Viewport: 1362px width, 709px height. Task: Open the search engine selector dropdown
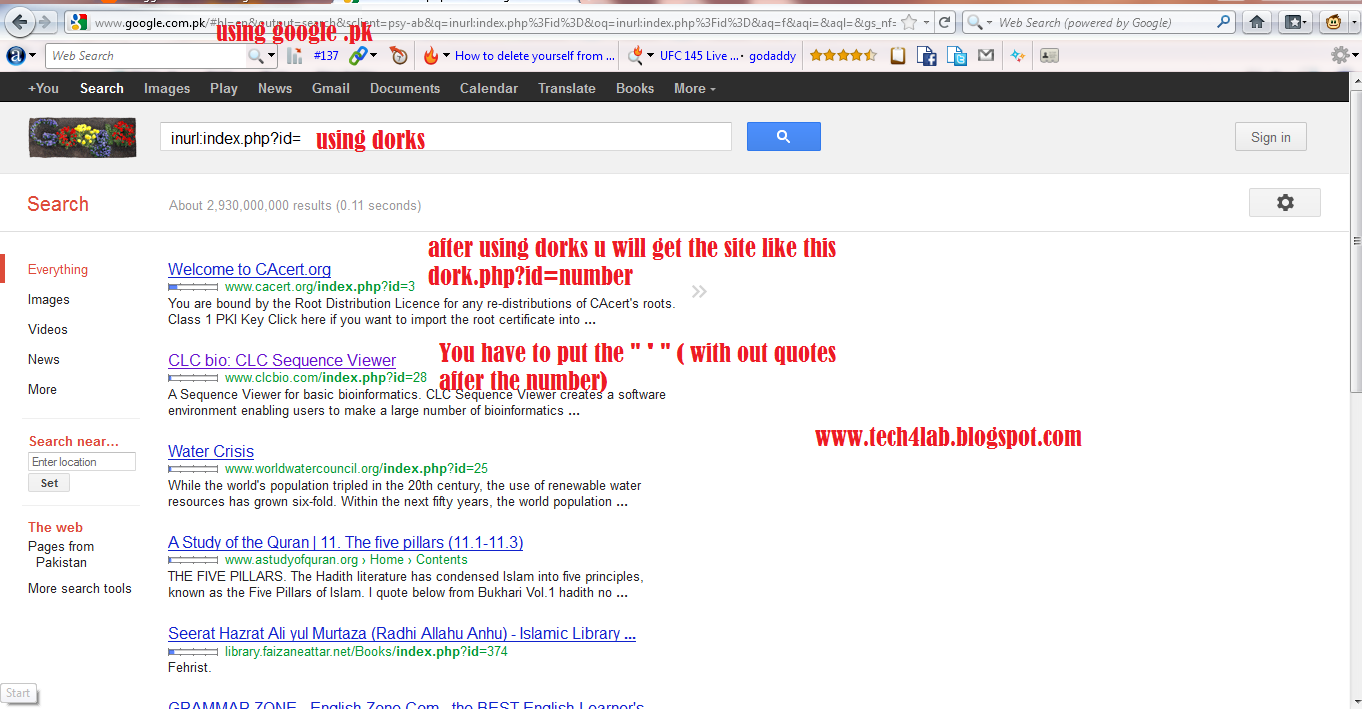[x=989, y=22]
